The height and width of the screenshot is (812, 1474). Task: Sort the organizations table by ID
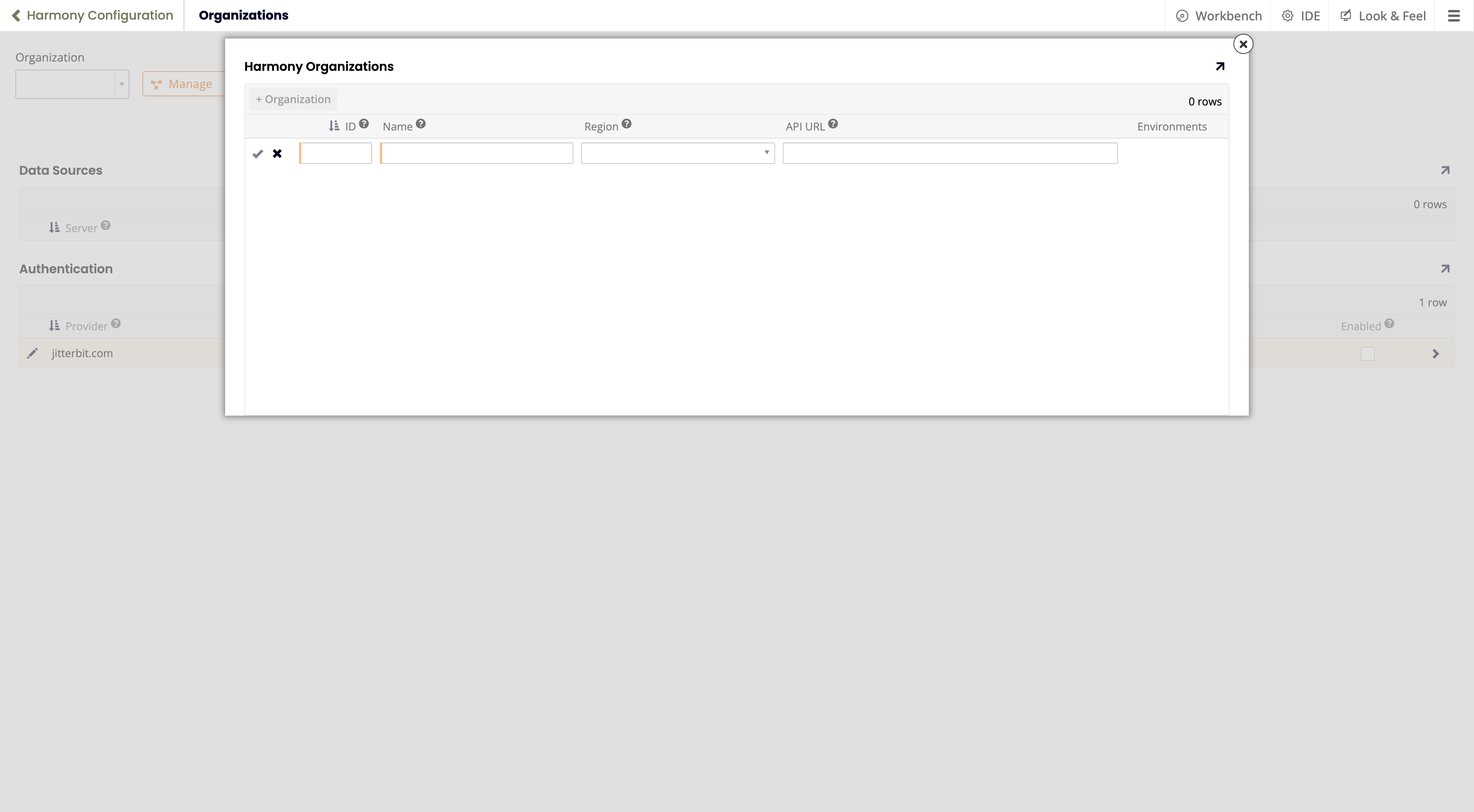(334, 126)
